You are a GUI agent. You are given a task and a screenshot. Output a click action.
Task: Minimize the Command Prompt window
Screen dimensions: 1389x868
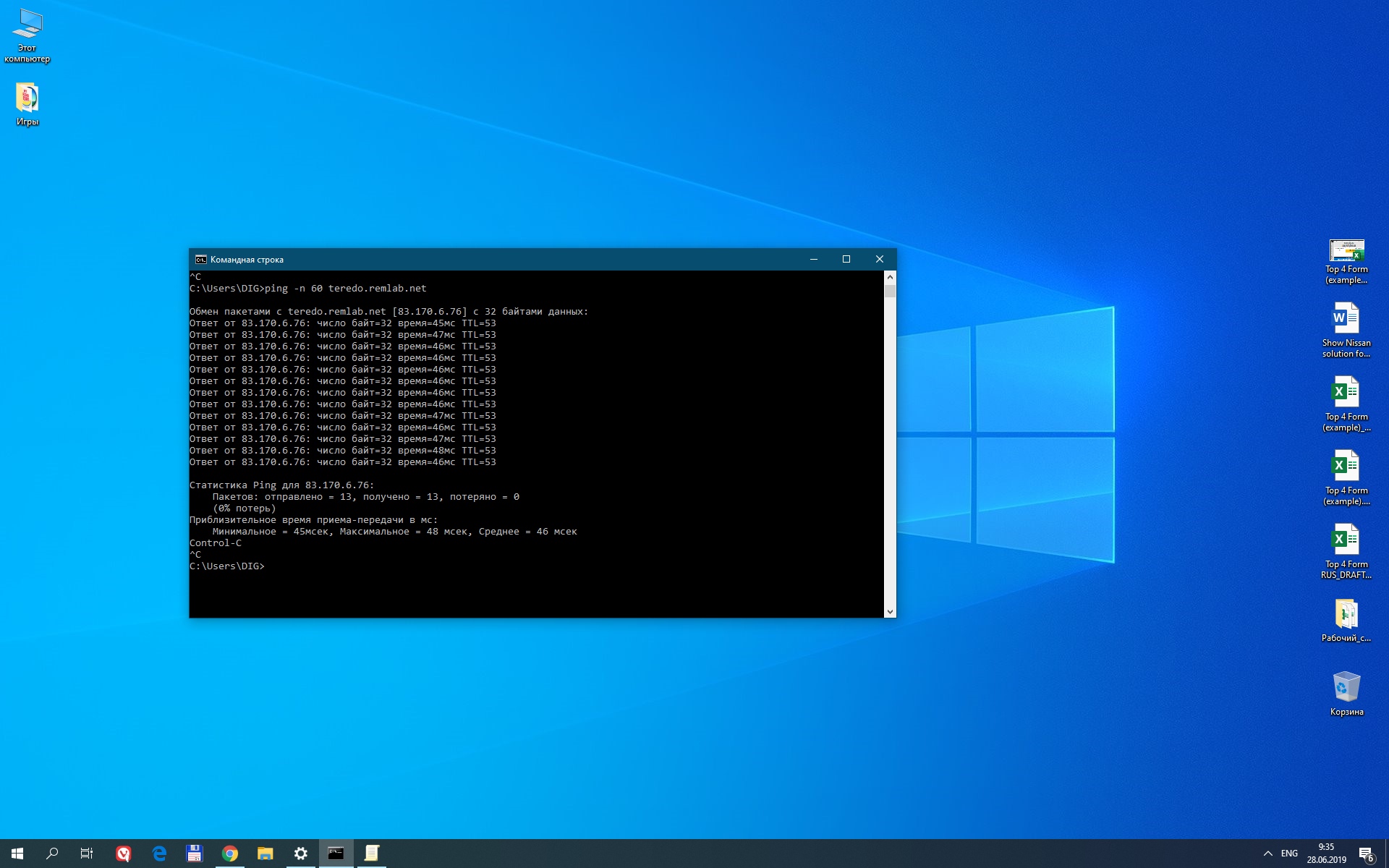tap(814, 259)
